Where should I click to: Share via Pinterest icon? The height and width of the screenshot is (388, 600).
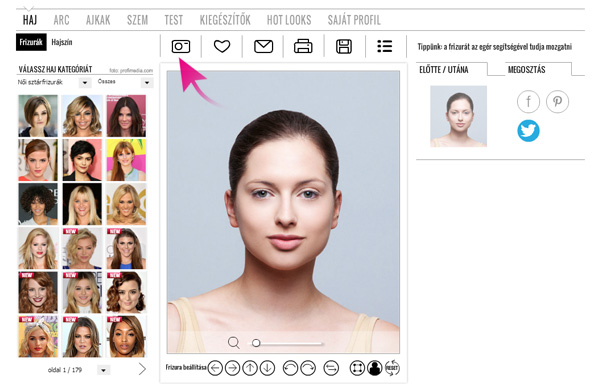click(x=557, y=101)
